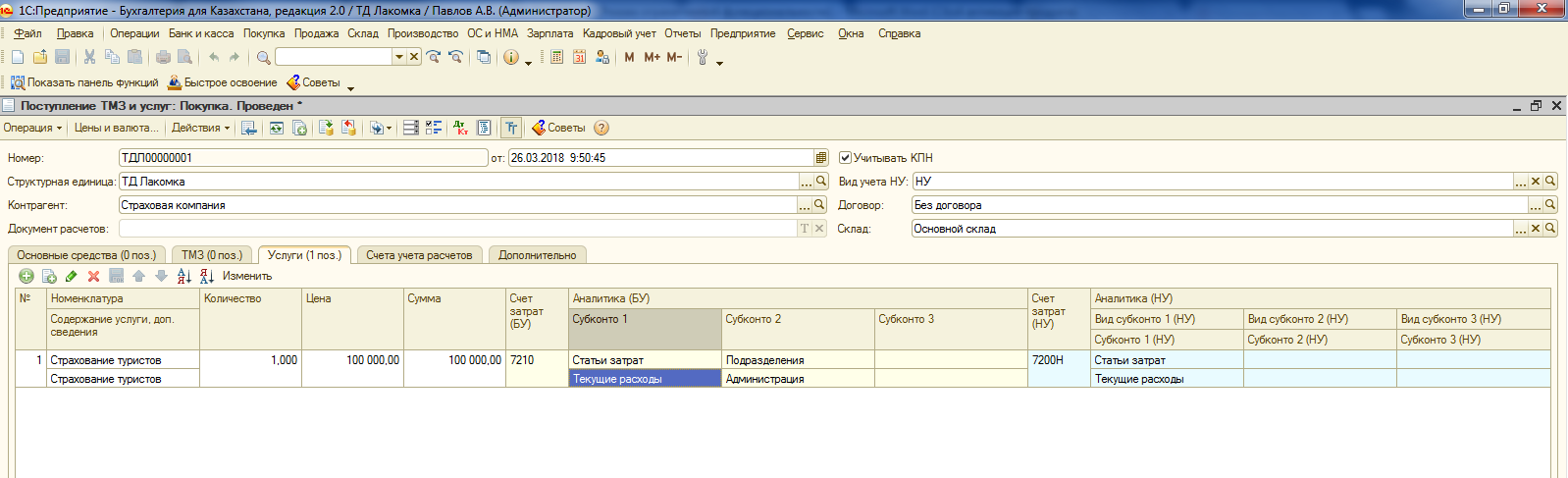Open the Файл menu

pyautogui.click(x=27, y=33)
